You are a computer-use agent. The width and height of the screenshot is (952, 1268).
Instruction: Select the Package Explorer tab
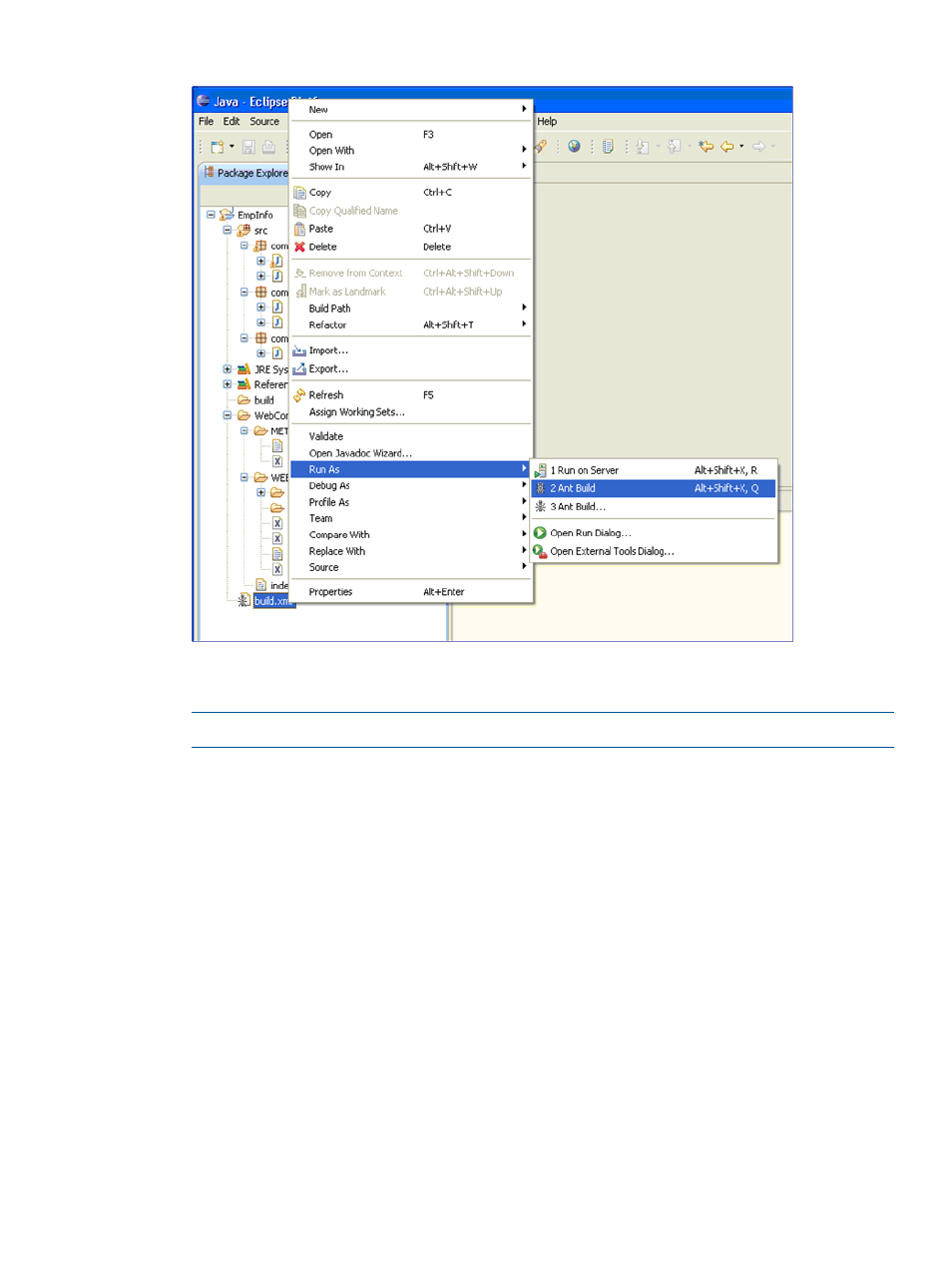(x=245, y=173)
